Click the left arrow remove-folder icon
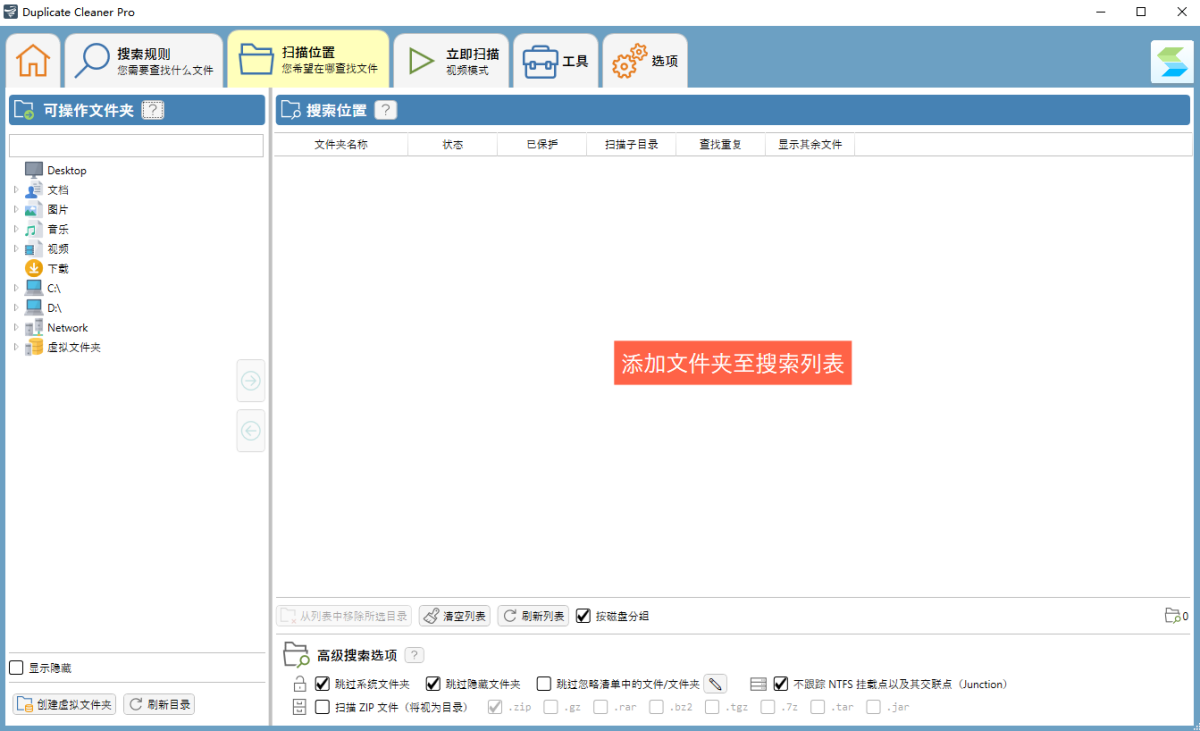Viewport: 1200px width, 731px height. pos(251,431)
